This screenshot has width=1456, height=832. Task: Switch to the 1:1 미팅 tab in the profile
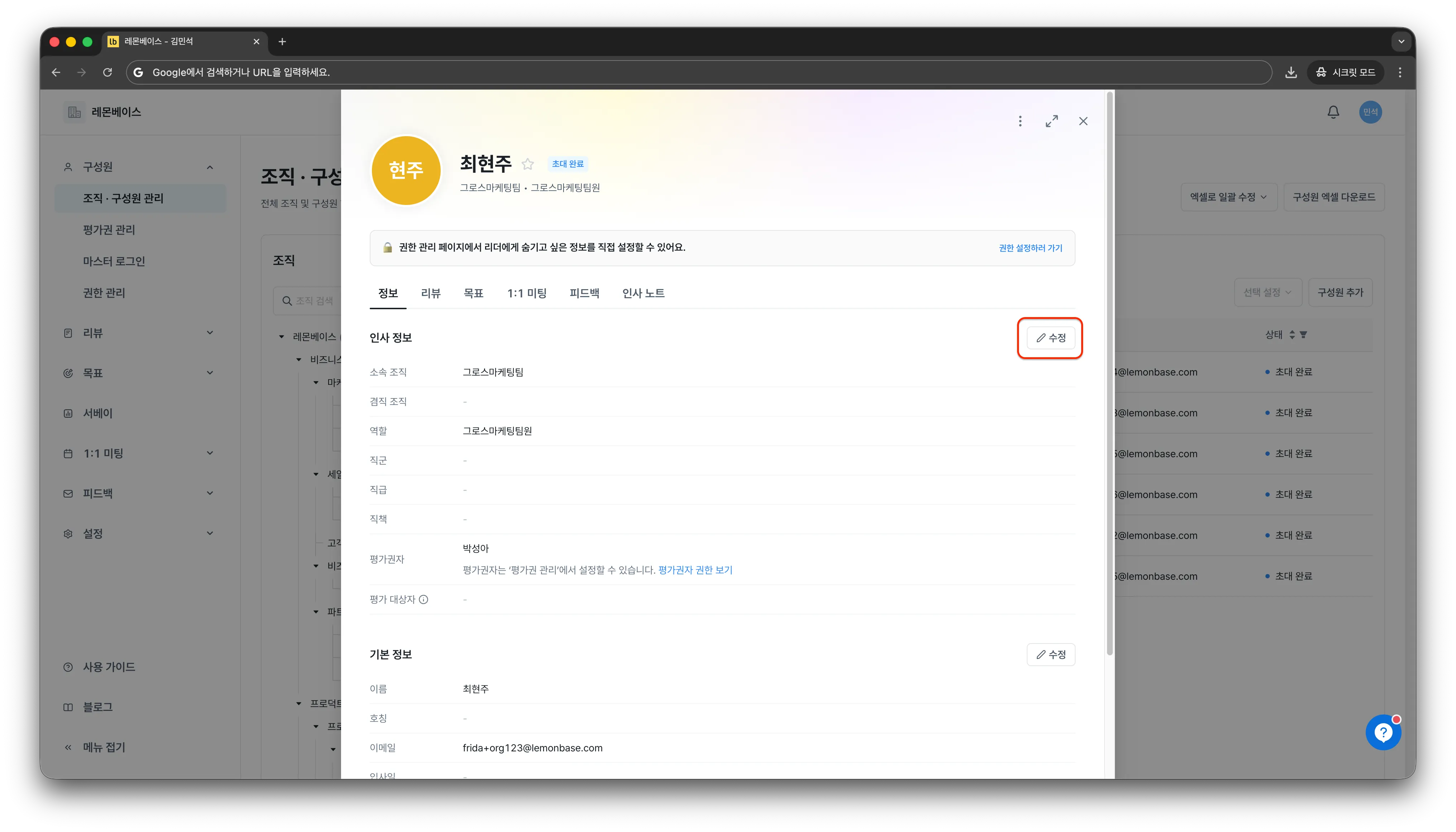coord(527,293)
